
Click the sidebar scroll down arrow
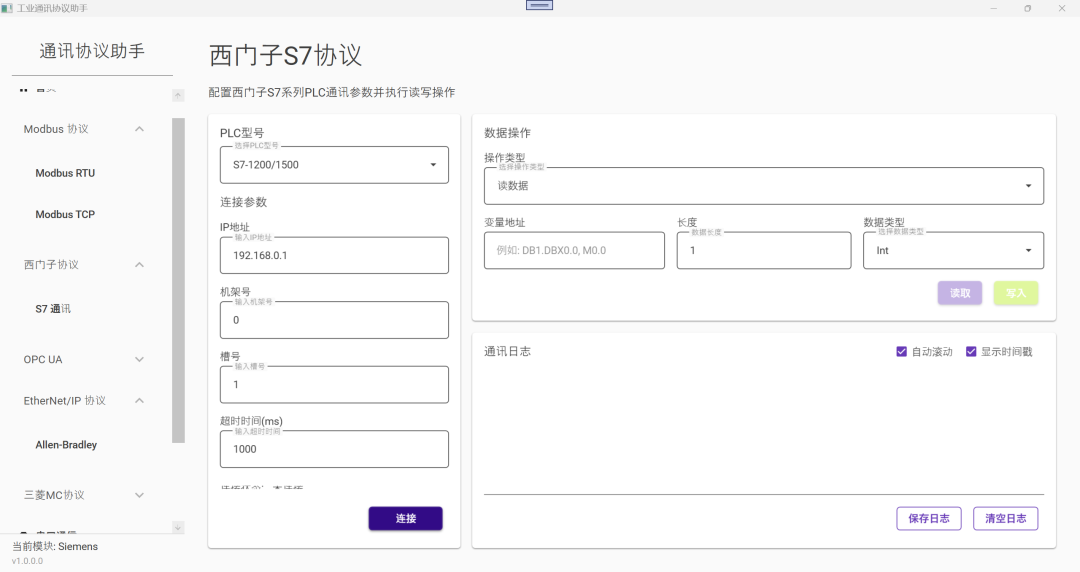pos(178,527)
